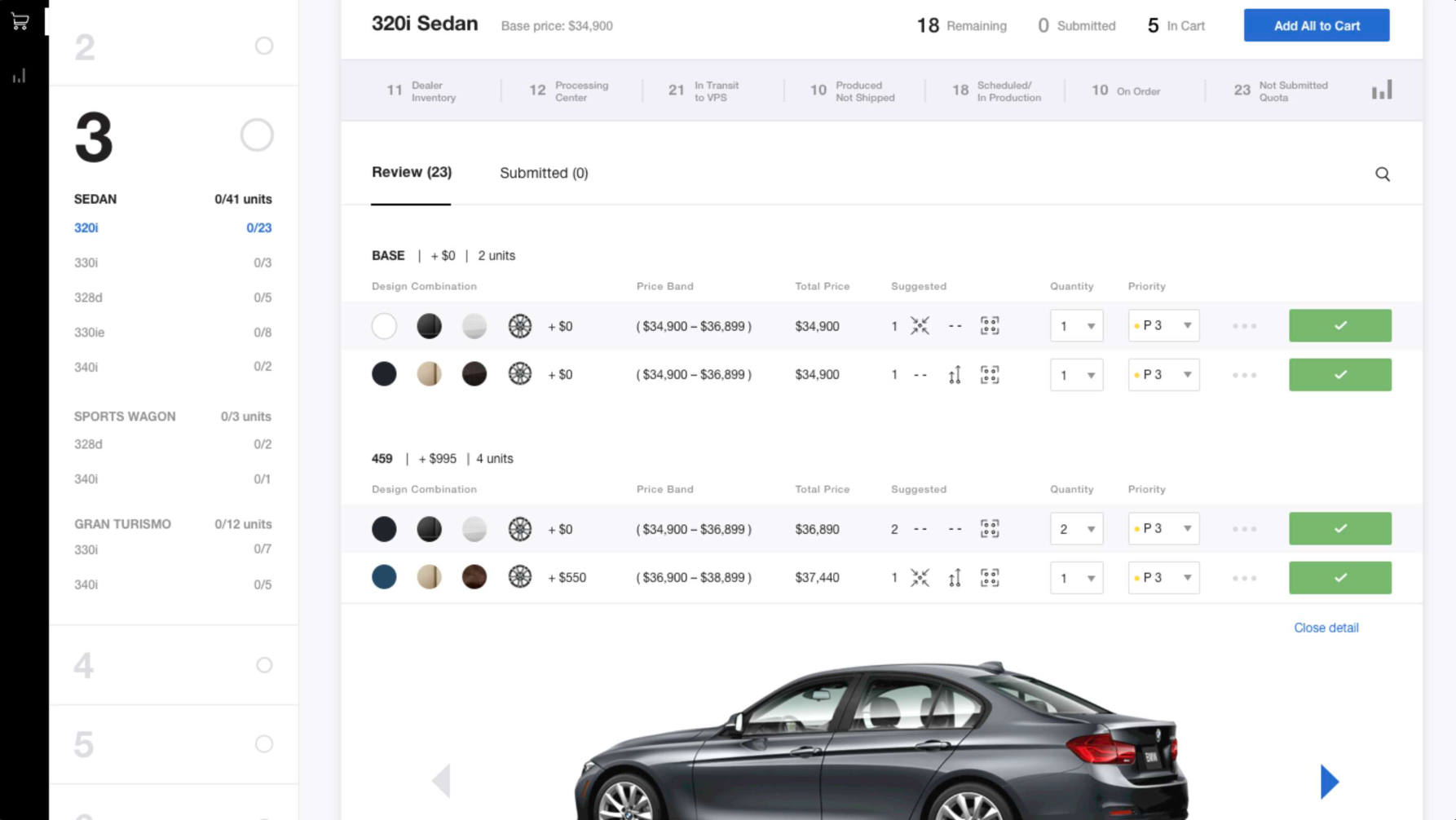
Task: Click crossed-arrows suggested icon in first BASE row
Action: click(920, 326)
